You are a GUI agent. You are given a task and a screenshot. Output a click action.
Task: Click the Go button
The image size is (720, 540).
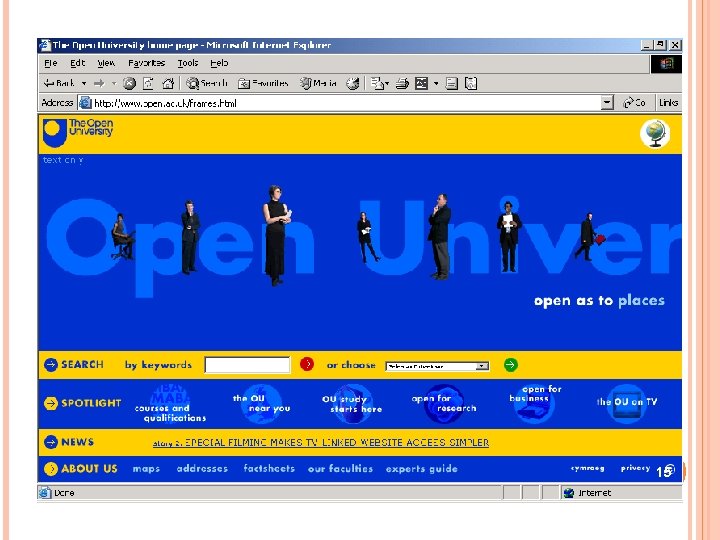click(634, 103)
